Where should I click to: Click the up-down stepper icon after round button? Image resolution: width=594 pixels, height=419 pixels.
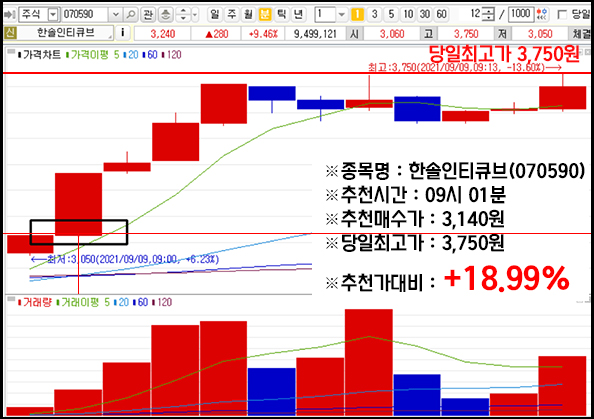pyautogui.click(x=183, y=15)
